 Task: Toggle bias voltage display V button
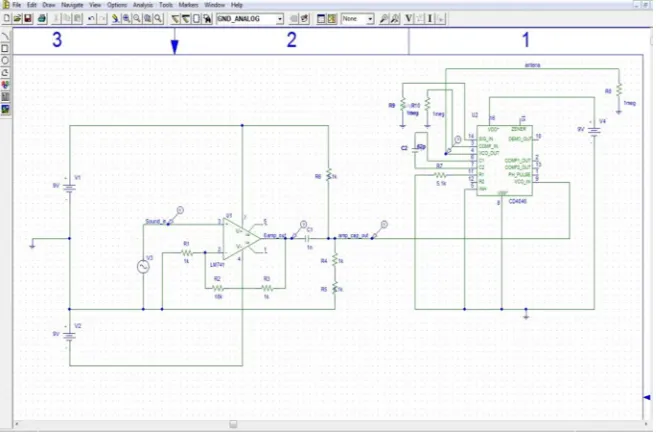pyautogui.click(x=409, y=19)
